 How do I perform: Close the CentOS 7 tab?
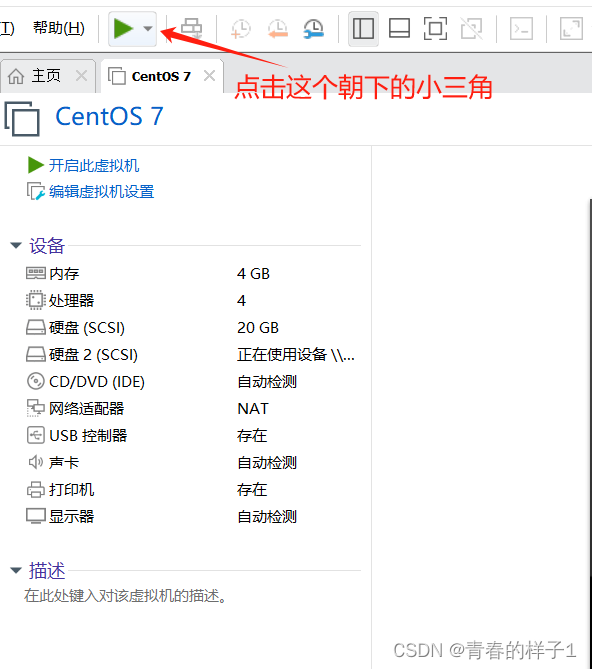pos(209,76)
